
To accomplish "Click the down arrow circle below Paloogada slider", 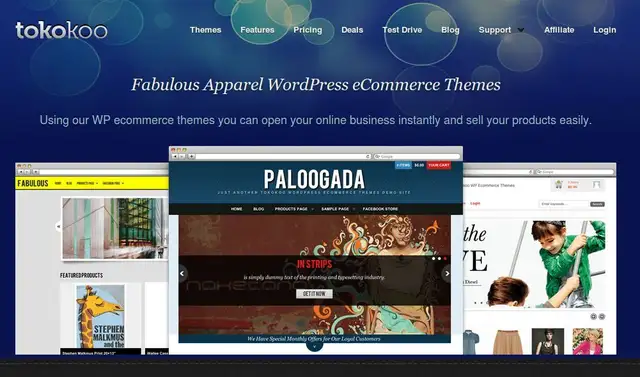I will click(x=314, y=345).
